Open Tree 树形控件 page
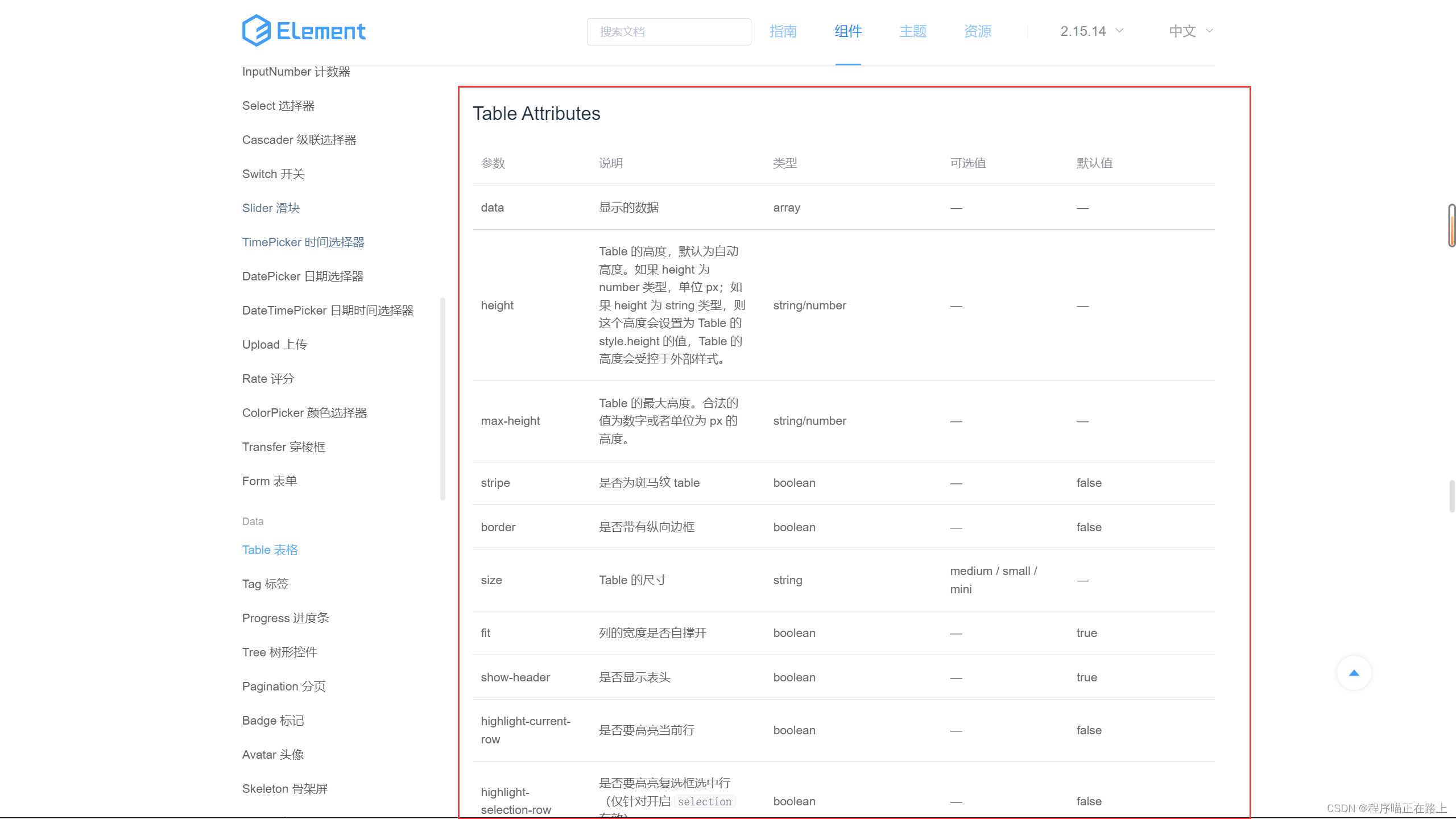This screenshot has width=1456, height=819. (x=279, y=652)
